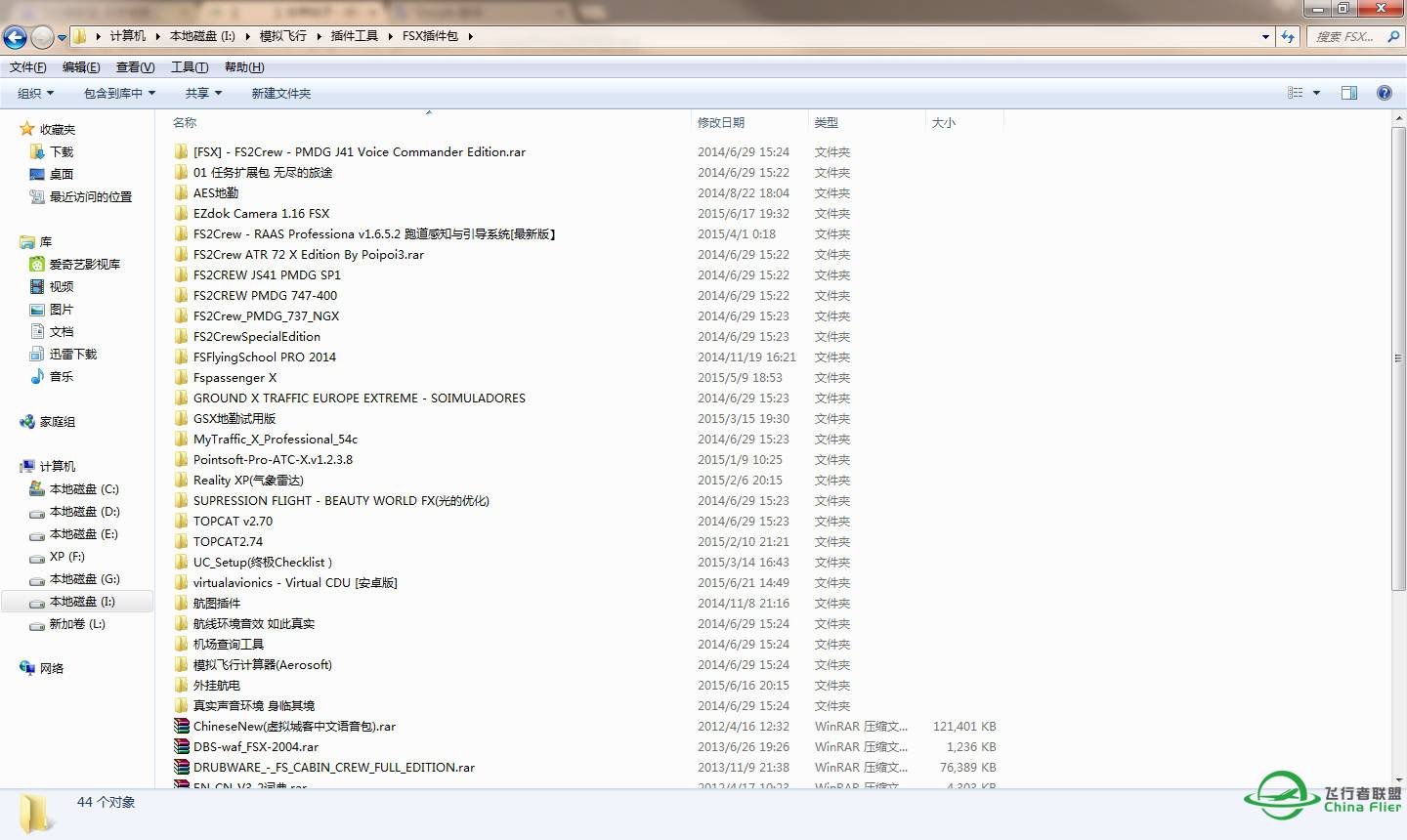The width and height of the screenshot is (1407, 840).
Task: Click the 最近访问的位置 icon in favorites
Action: click(x=37, y=196)
